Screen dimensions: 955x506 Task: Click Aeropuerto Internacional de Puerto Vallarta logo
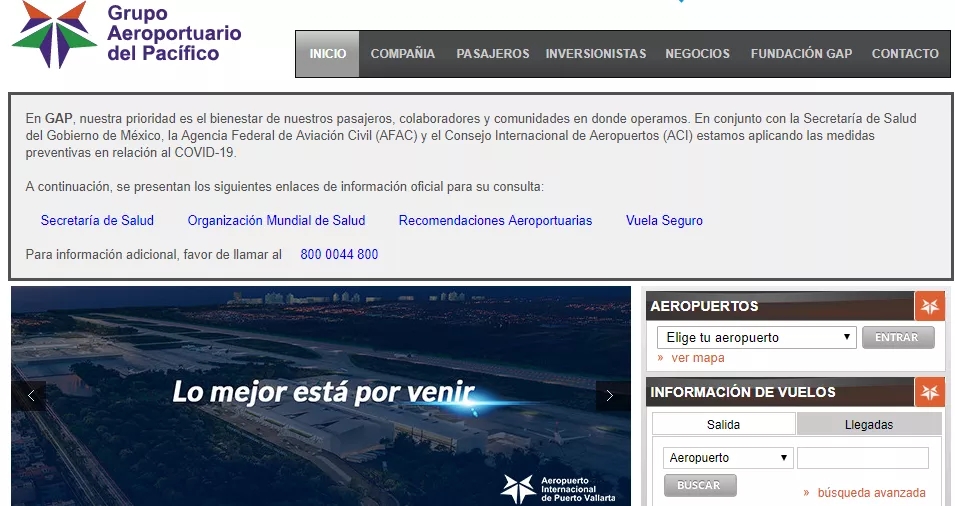[x=559, y=489]
